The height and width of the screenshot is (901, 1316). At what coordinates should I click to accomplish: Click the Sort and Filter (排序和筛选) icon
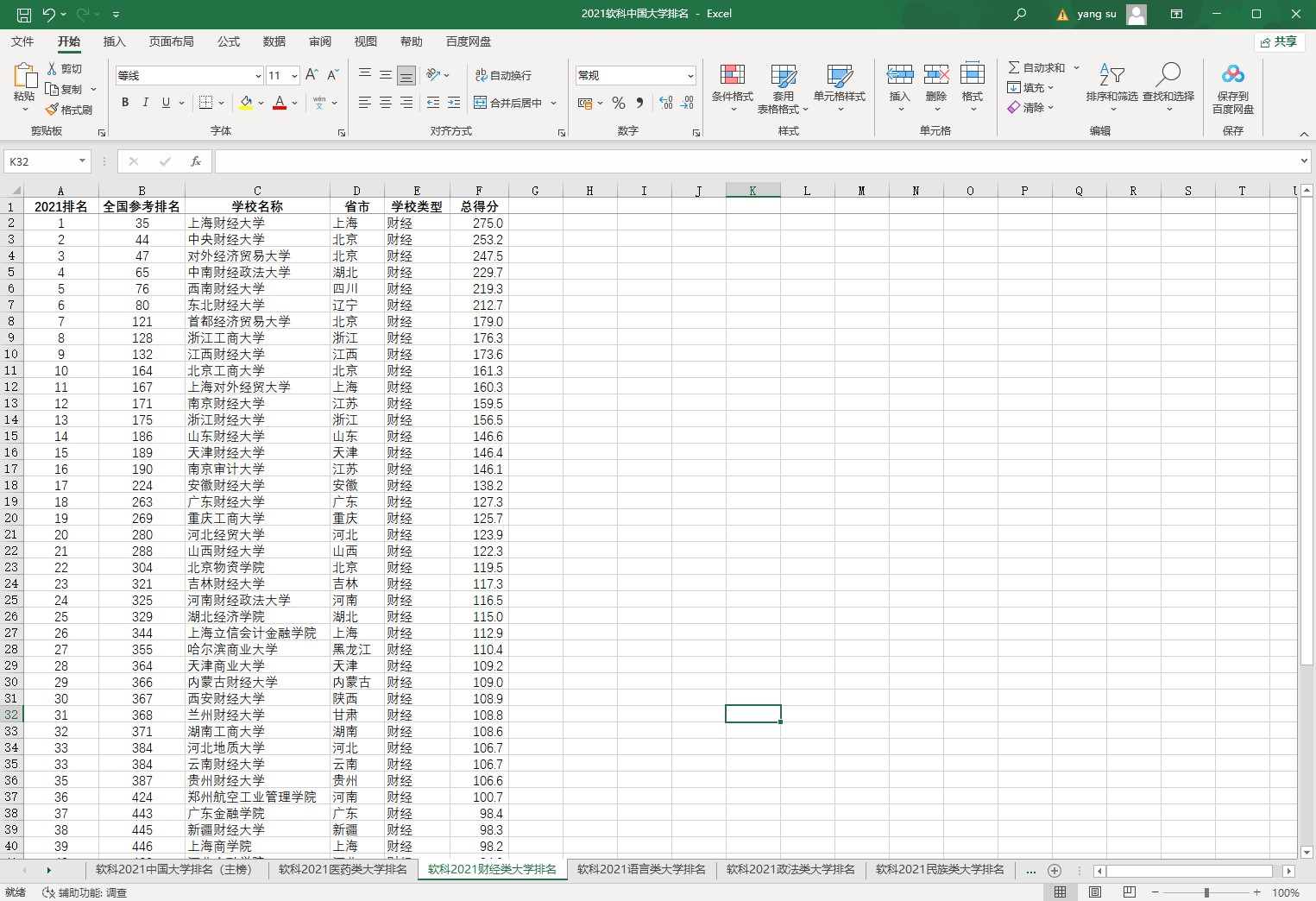[x=1111, y=77]
